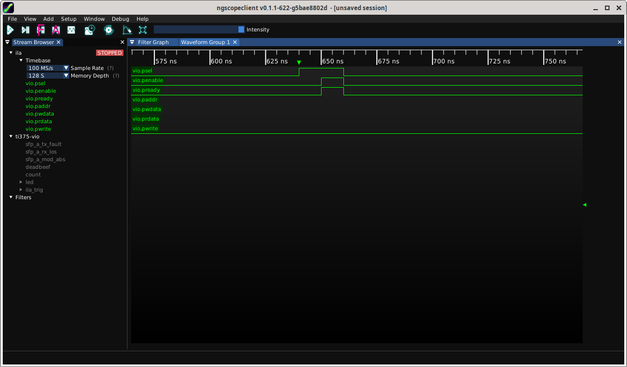Close the Stream Browser dock panel
The height and width of the screenshot is (367, 627).
122,42
